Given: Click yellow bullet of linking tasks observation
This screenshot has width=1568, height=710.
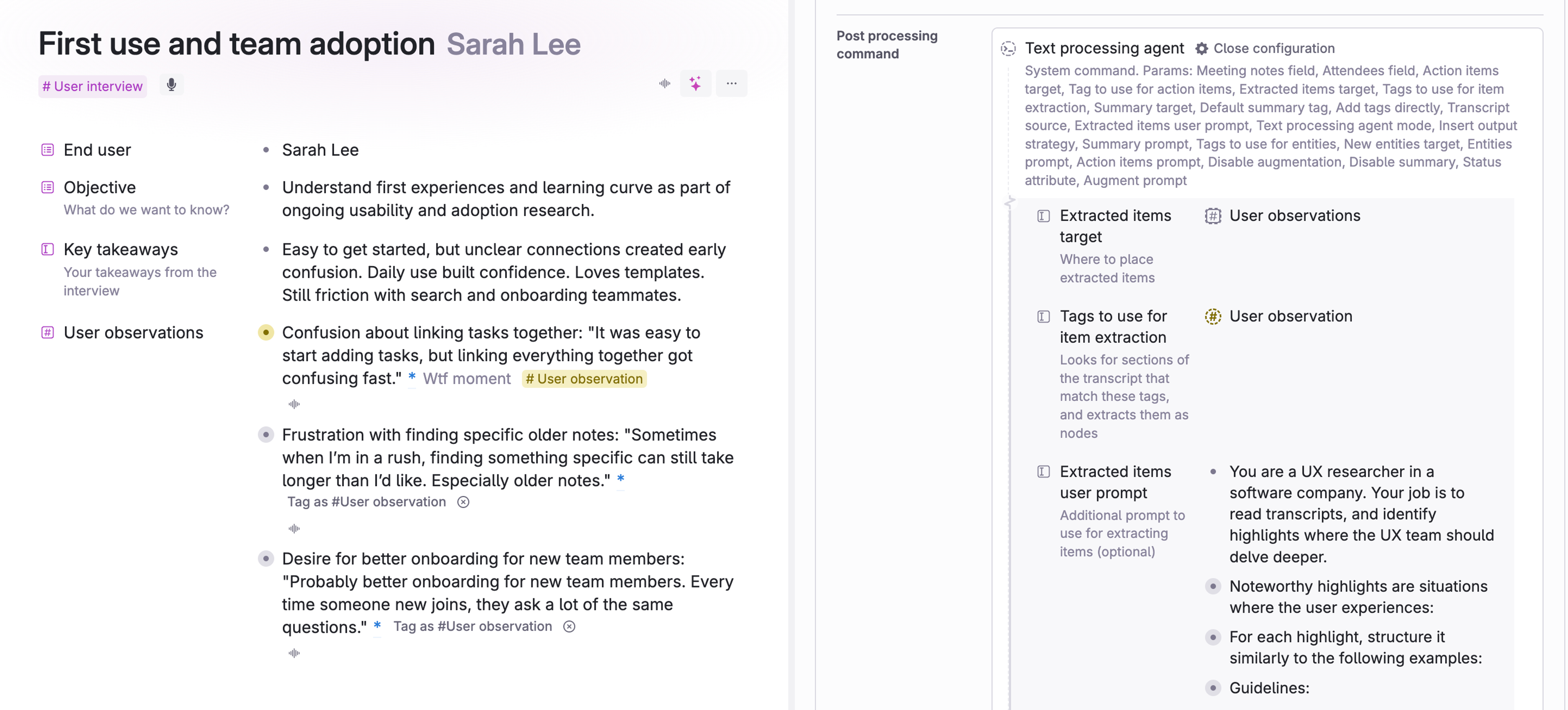Looking at the screenshot, I should (x=266, y=333).
